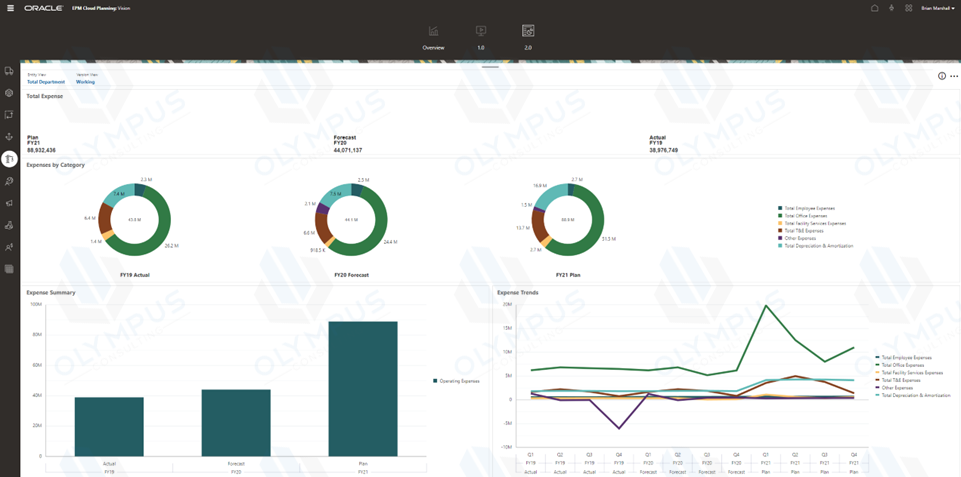Click the FY19 Actual donut label
Viewport: 961px width, 477px height.
(135, 275)
